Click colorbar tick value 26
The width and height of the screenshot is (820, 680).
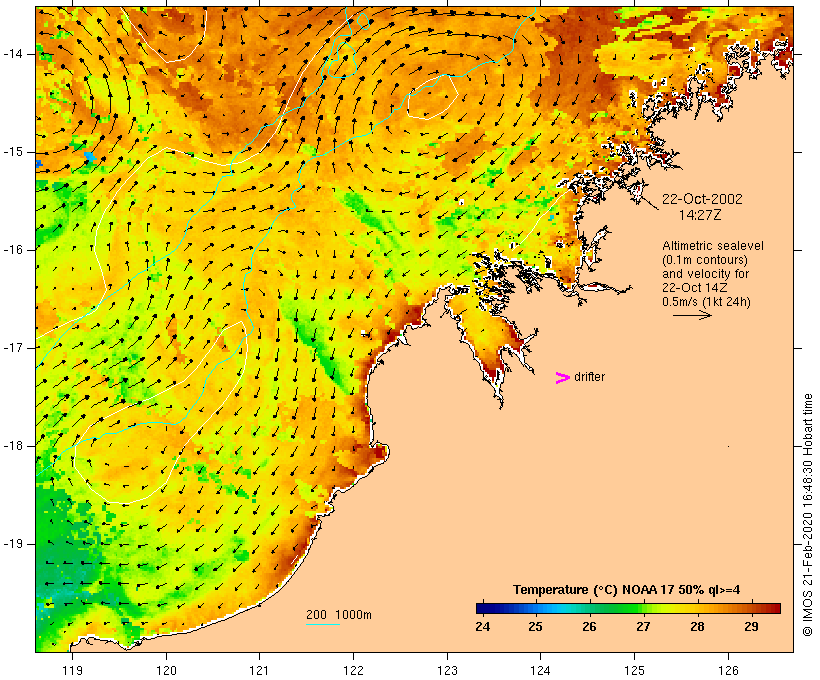(x=589, y=626)
